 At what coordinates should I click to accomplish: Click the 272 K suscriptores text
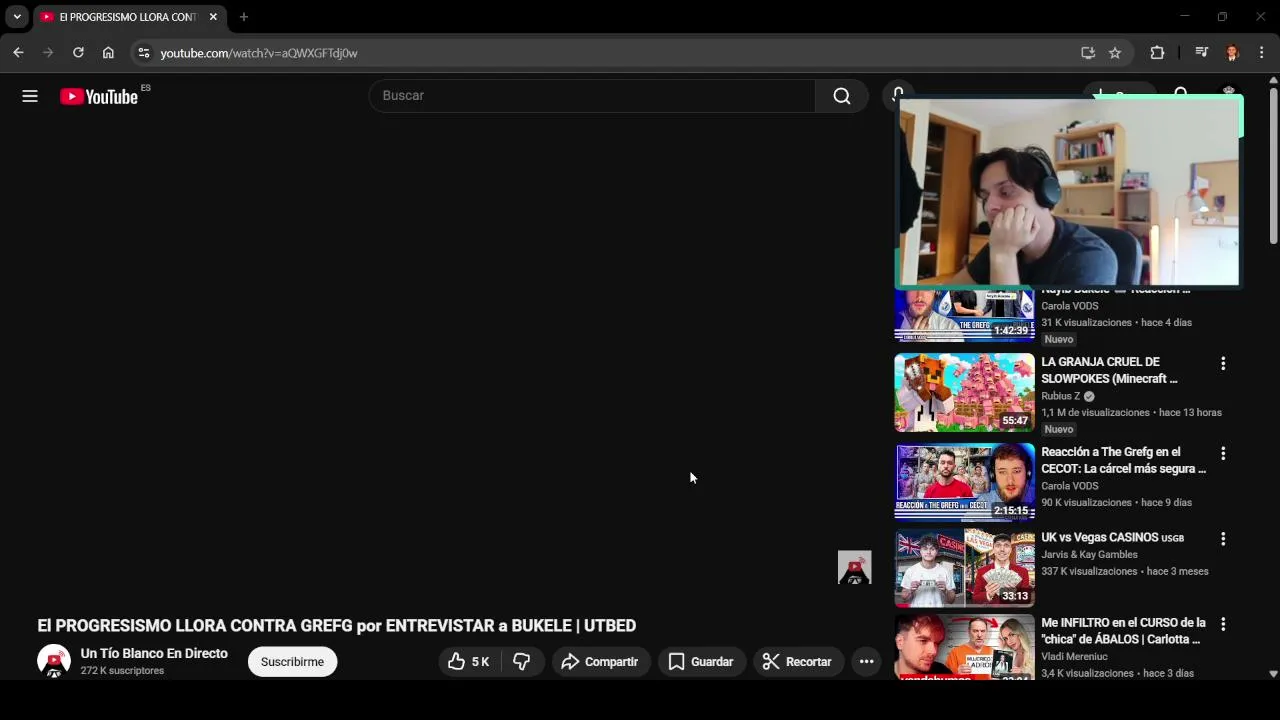pos(122,671)
